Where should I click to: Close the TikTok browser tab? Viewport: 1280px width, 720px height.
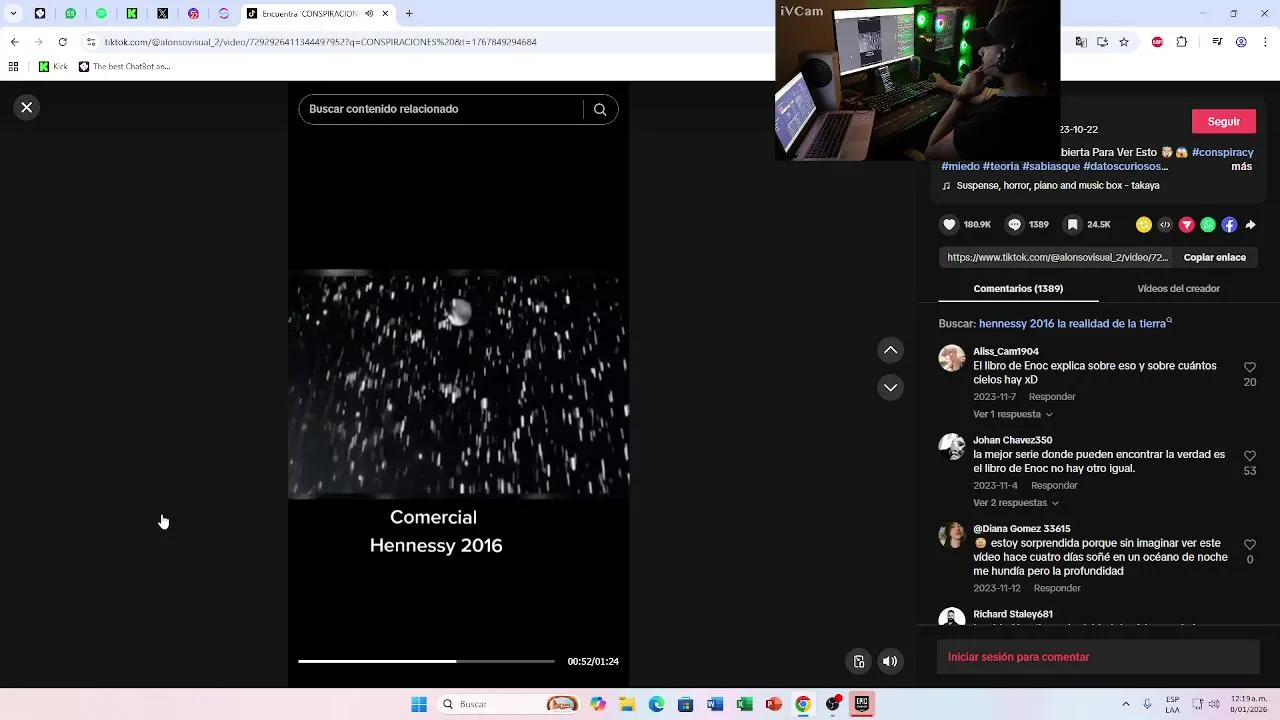(x=385, y=14)
